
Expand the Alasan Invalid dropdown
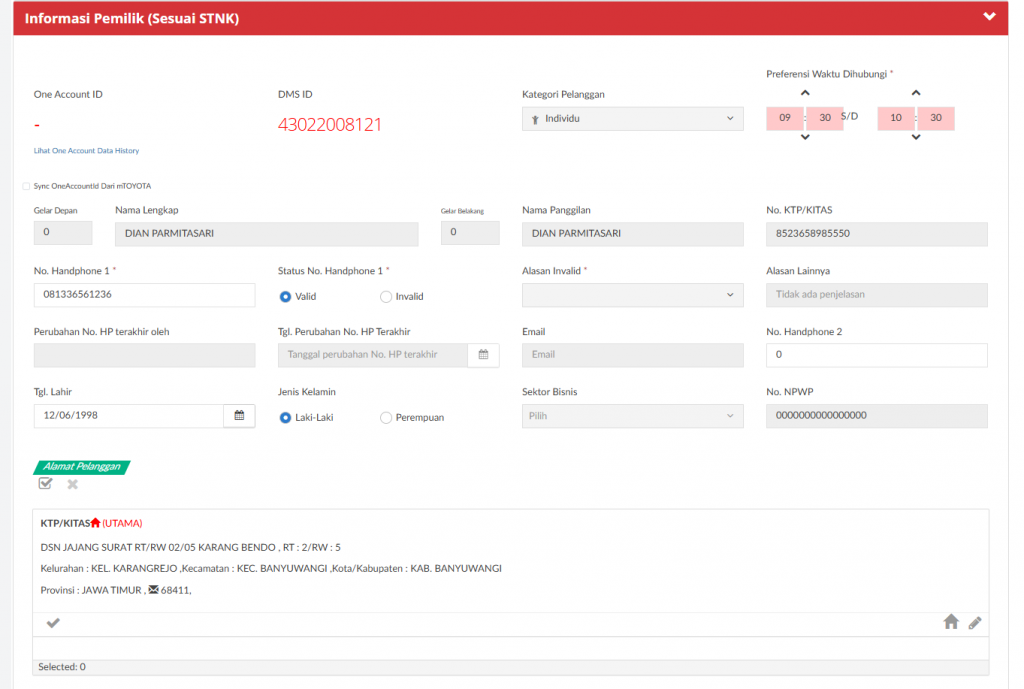(632, 295)
